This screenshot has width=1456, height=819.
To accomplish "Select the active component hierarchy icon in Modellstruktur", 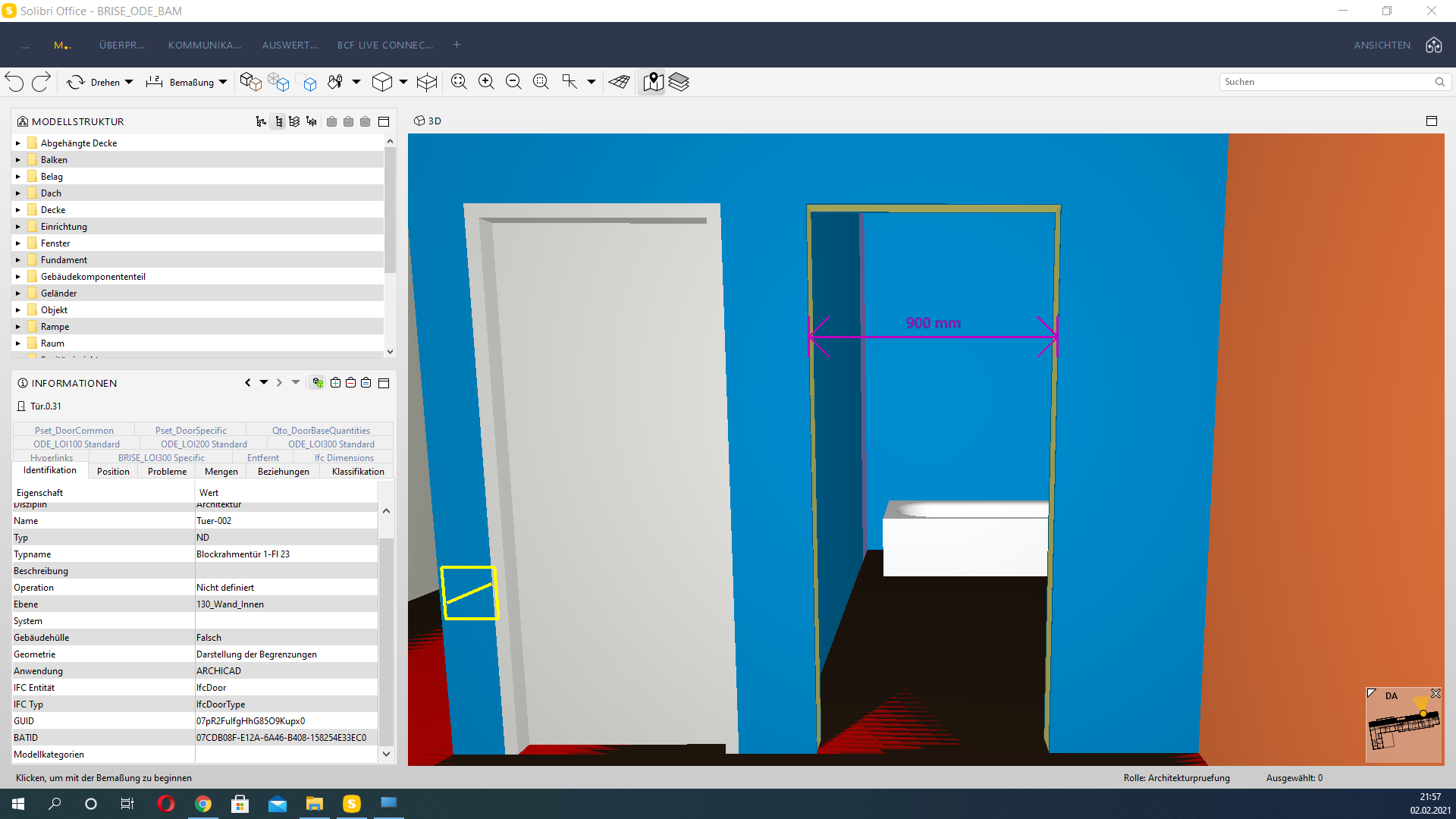I will [278, 121].
